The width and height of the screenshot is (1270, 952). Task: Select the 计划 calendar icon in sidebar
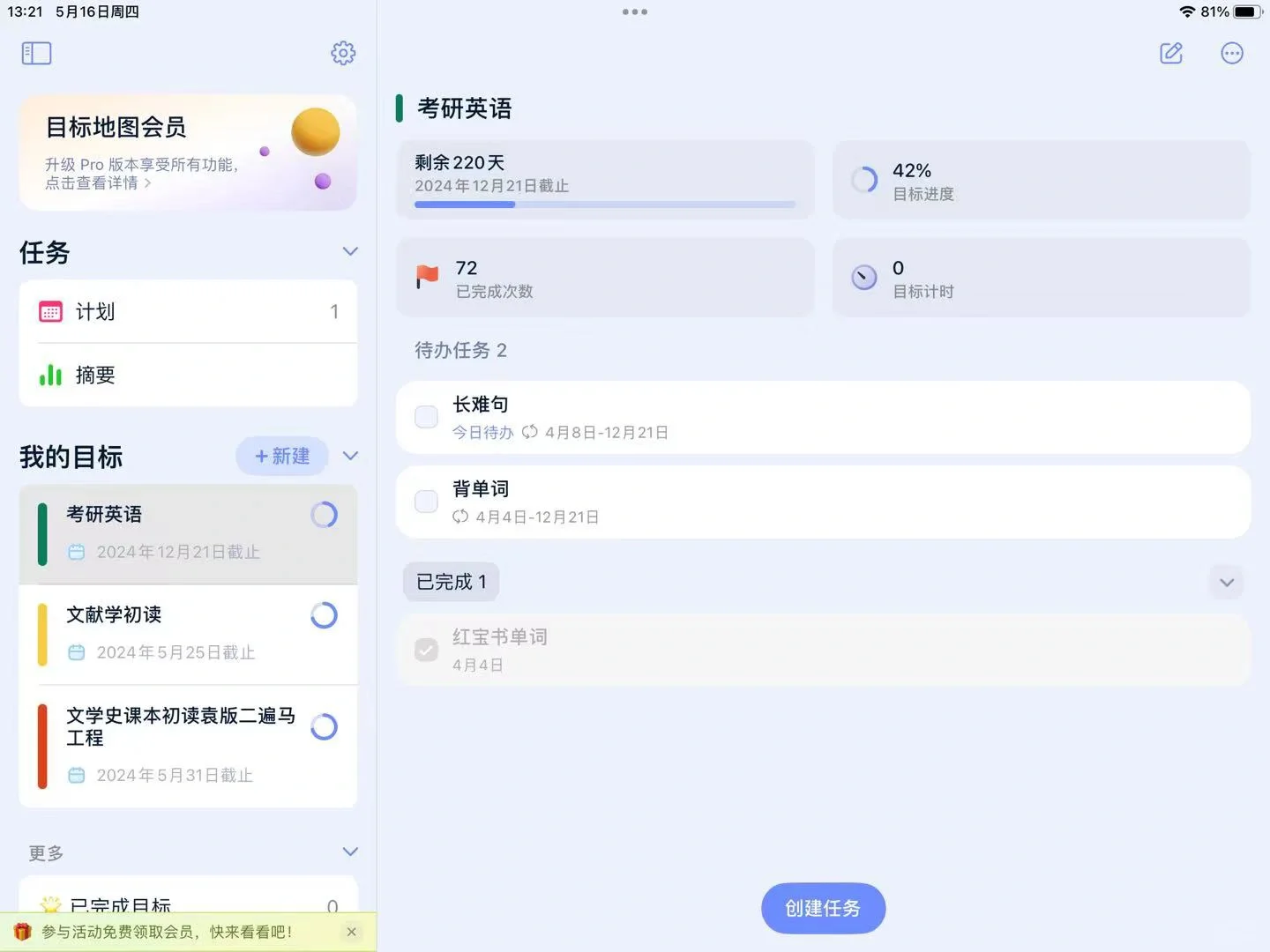(50, 311)
